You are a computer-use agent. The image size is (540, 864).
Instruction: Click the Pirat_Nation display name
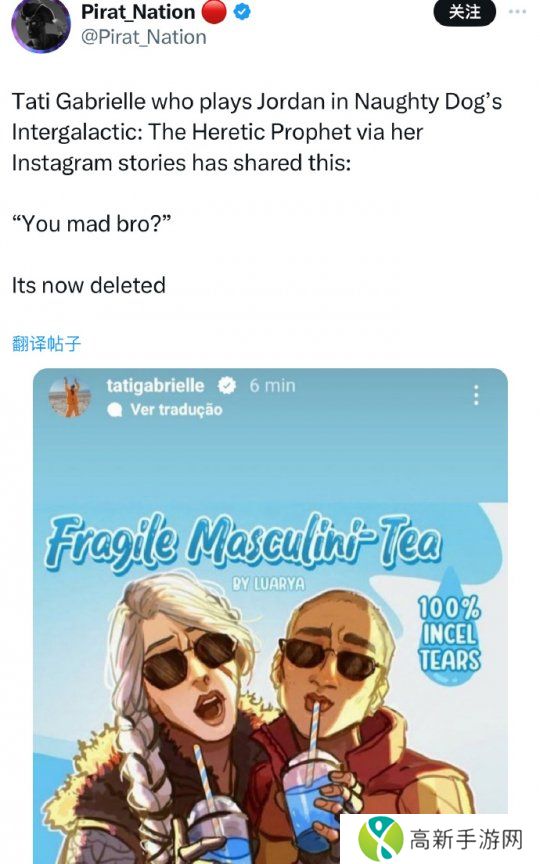pos(138,12)
